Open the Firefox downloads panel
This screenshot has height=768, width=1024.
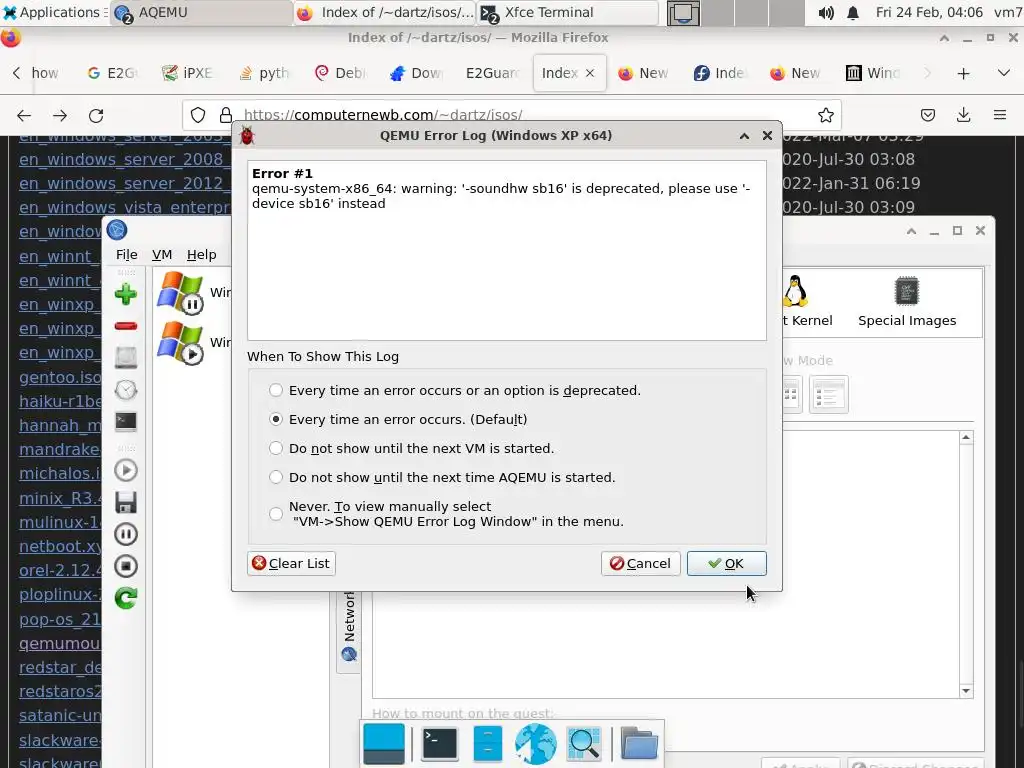(x=963, y=115)
